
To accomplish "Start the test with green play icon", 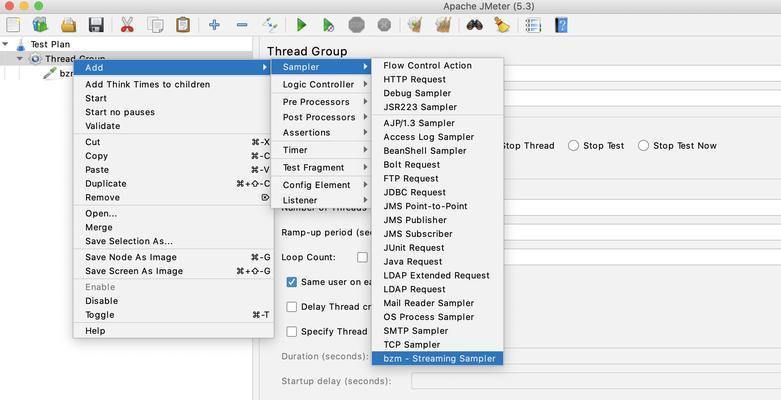I will coord(301,24).
